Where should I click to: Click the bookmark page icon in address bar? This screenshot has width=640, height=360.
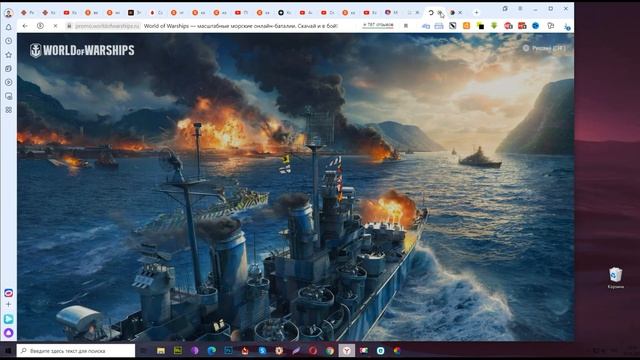click(x=406, y=26)
